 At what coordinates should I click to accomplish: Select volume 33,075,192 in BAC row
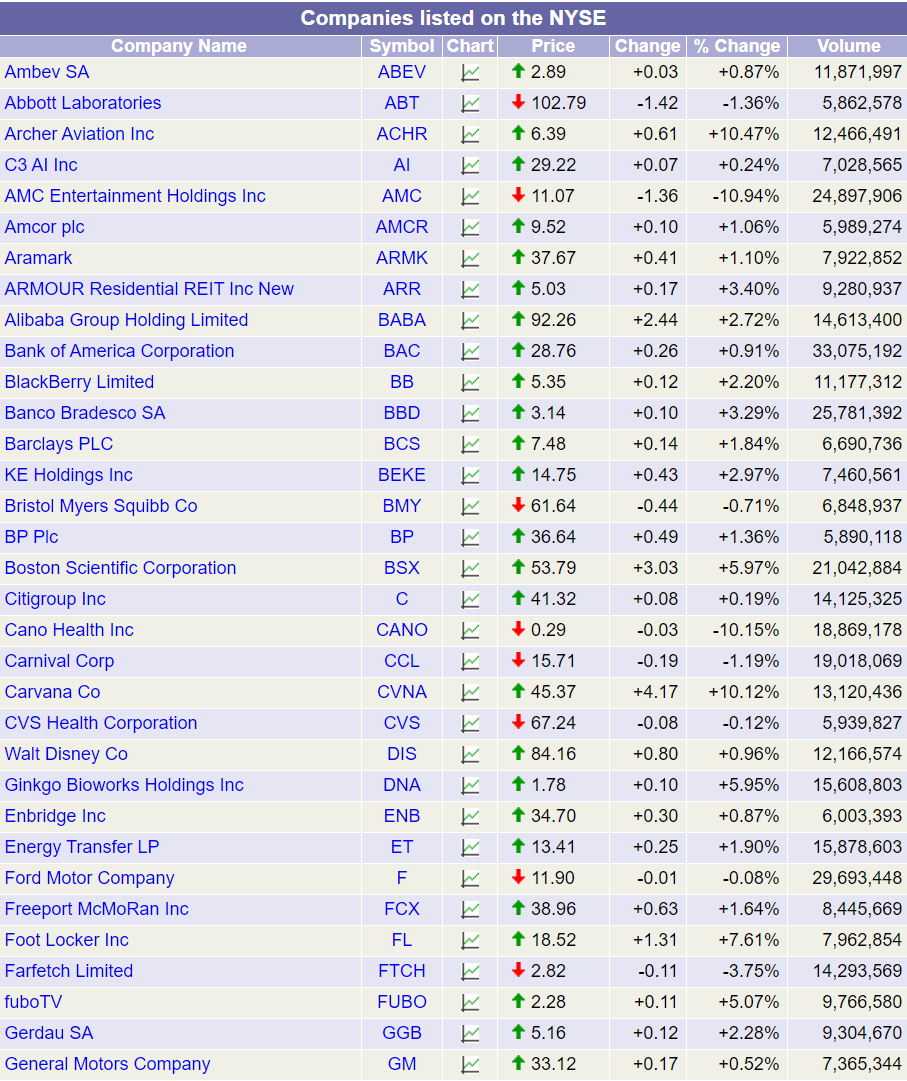coord(857,352)
